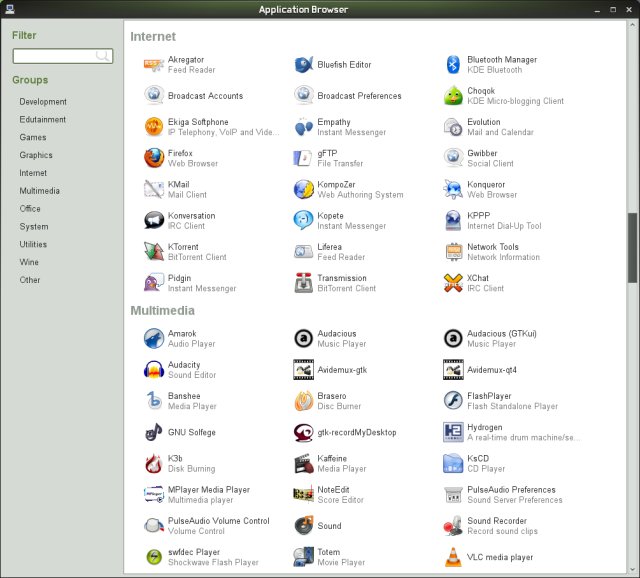The height and width of the screenshot is (578, 640).
Task: Jump to the Internet group in sidebar
Action: pyautogui.click(x=33, y=173)
